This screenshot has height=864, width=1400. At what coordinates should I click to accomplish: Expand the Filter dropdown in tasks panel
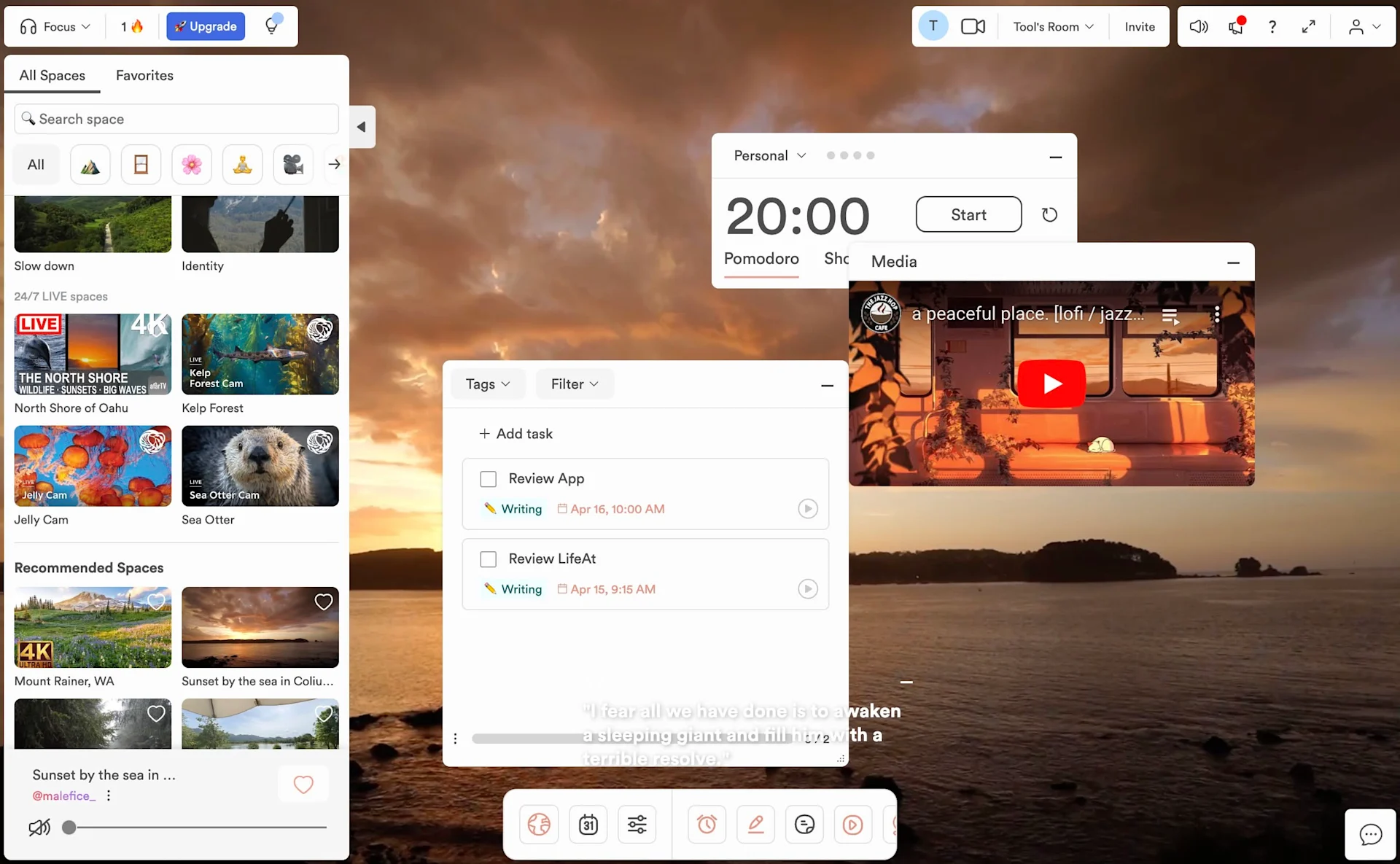point(574,384)
